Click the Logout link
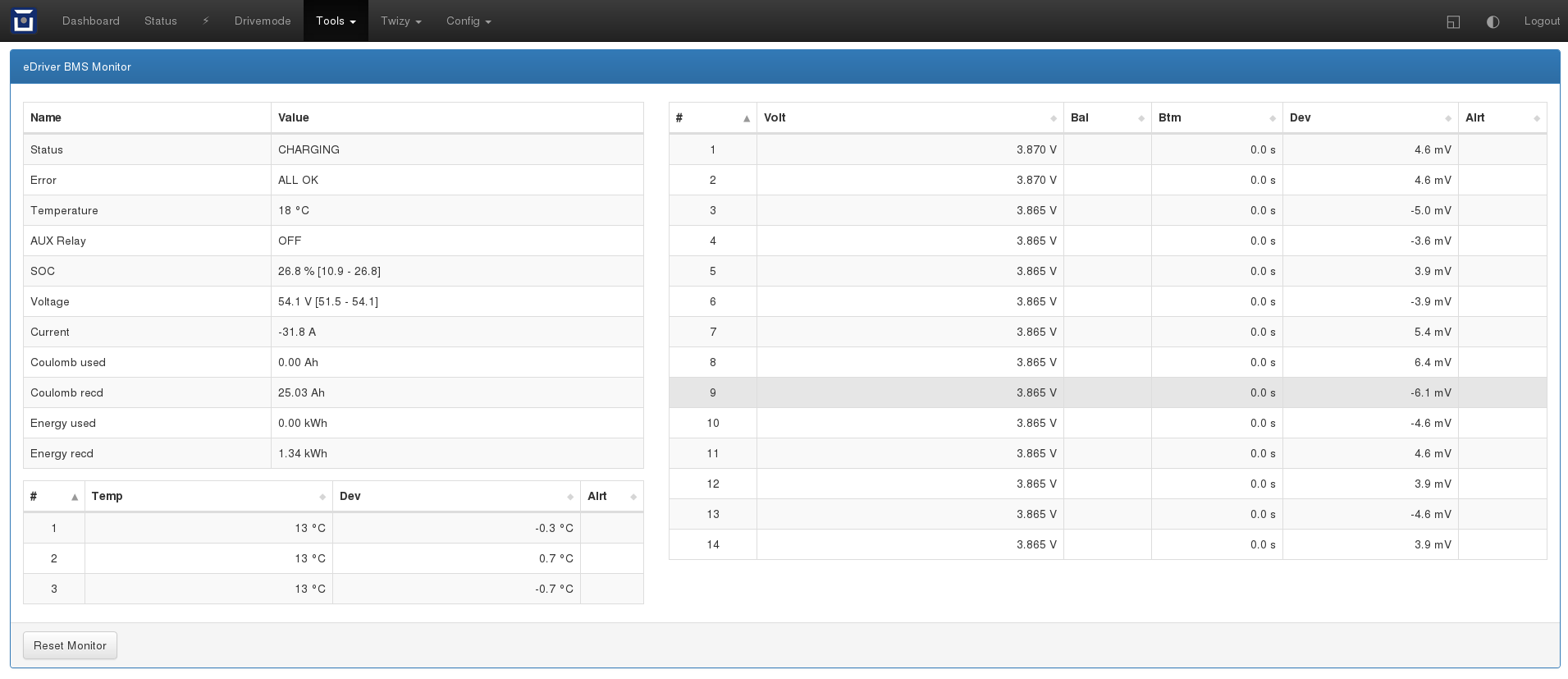The image size is (1568, 679). [1541, 21]
